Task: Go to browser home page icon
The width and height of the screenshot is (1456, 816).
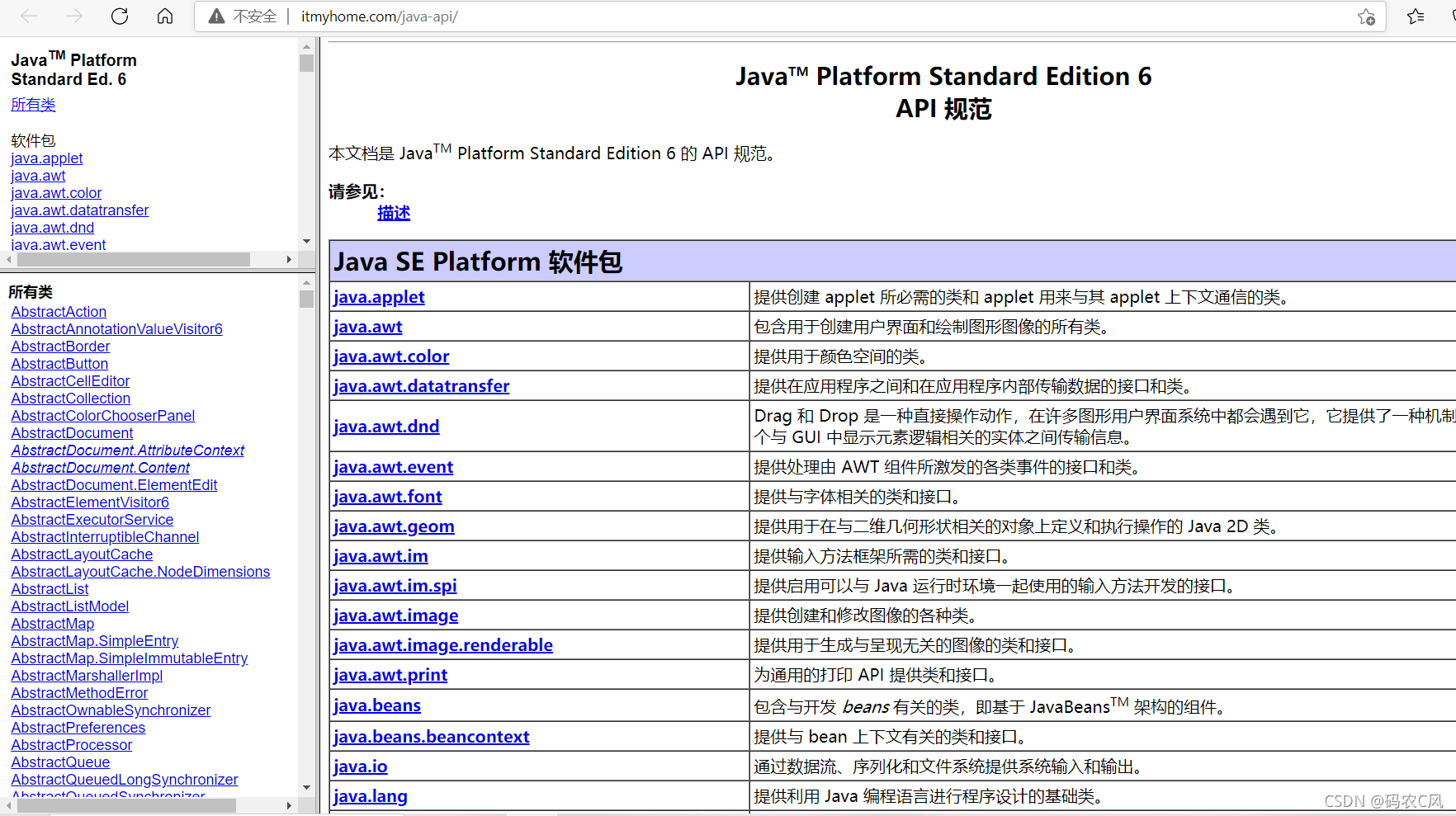Action: [x=165, y=16]
